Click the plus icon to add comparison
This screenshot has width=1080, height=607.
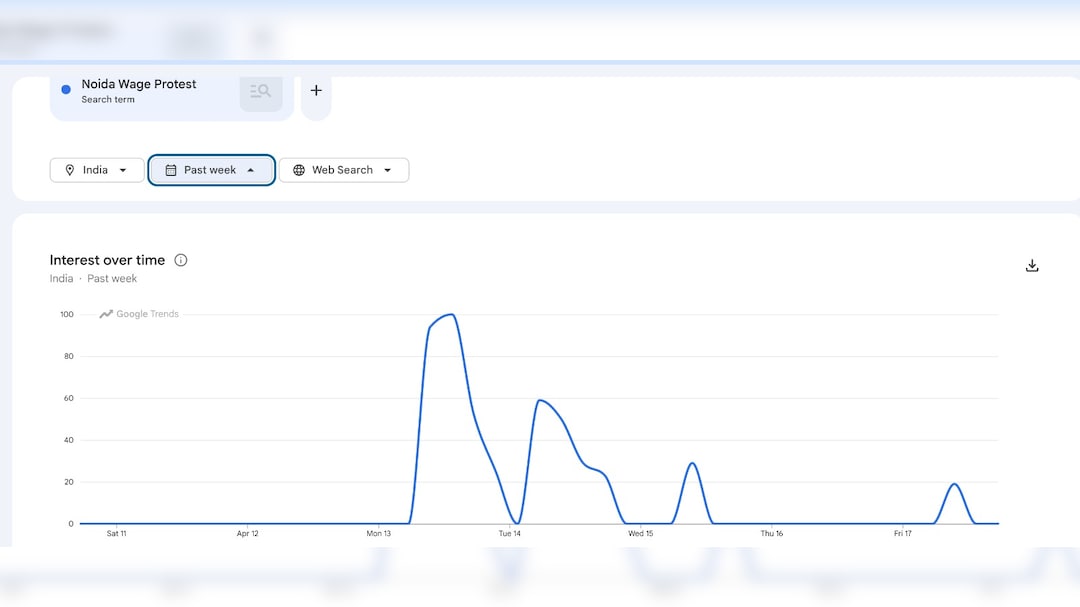click(316, 91)
